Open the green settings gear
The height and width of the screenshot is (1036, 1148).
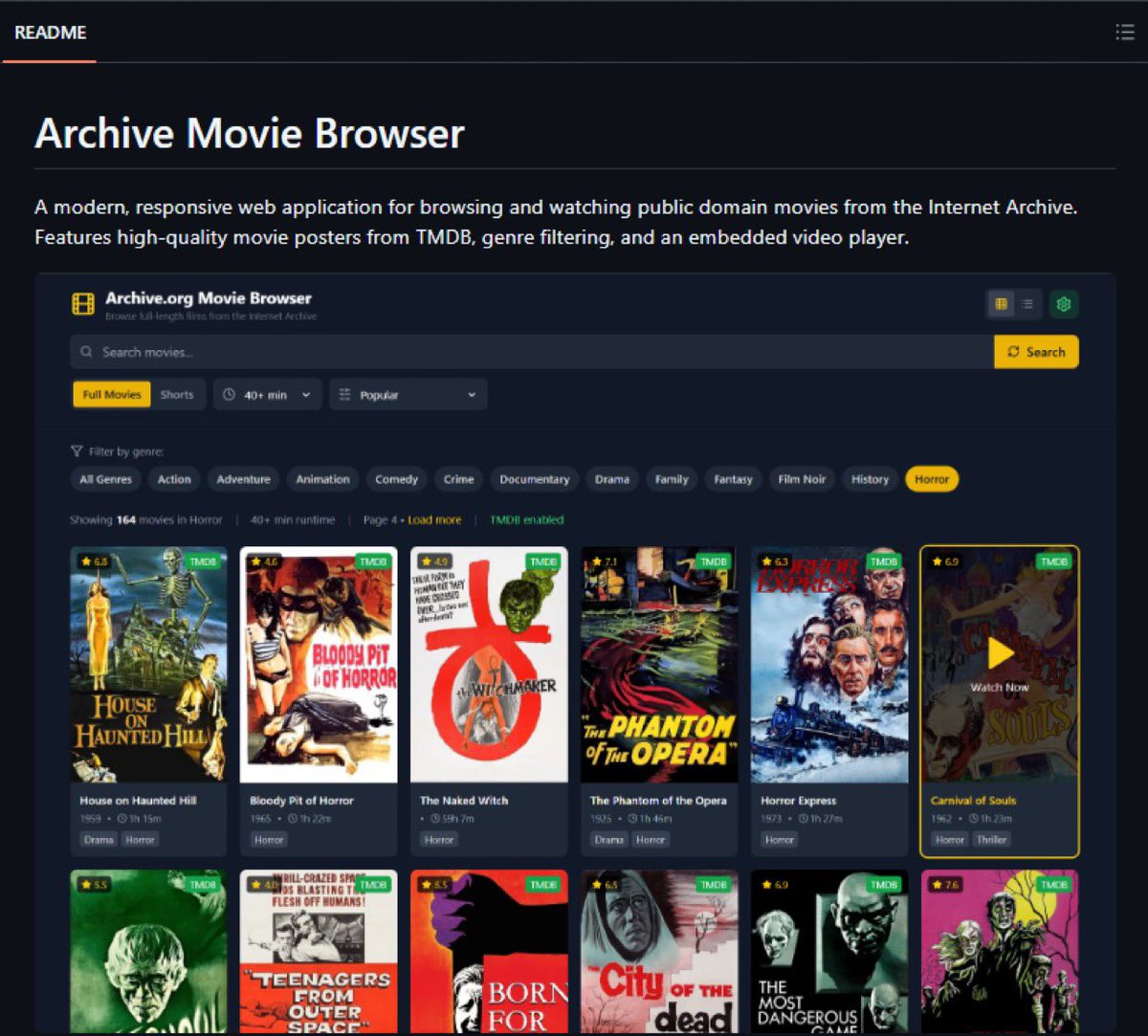click(1064, 304)
